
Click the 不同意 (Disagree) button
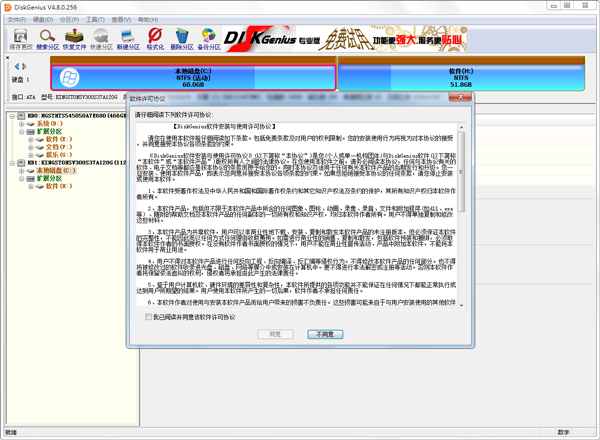(x=325, y=334)
